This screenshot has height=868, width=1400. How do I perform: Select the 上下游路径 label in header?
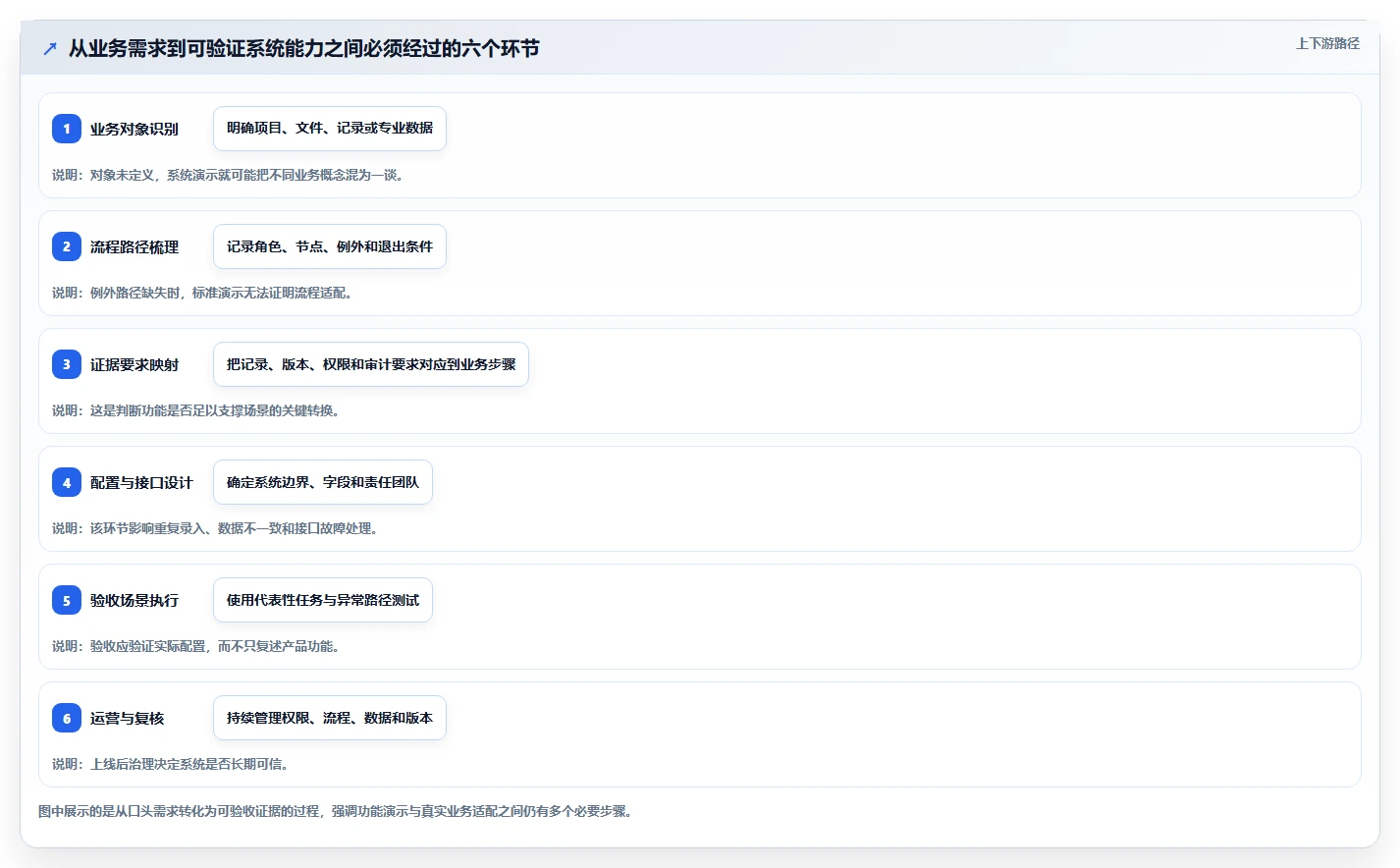click(1327, 43)
